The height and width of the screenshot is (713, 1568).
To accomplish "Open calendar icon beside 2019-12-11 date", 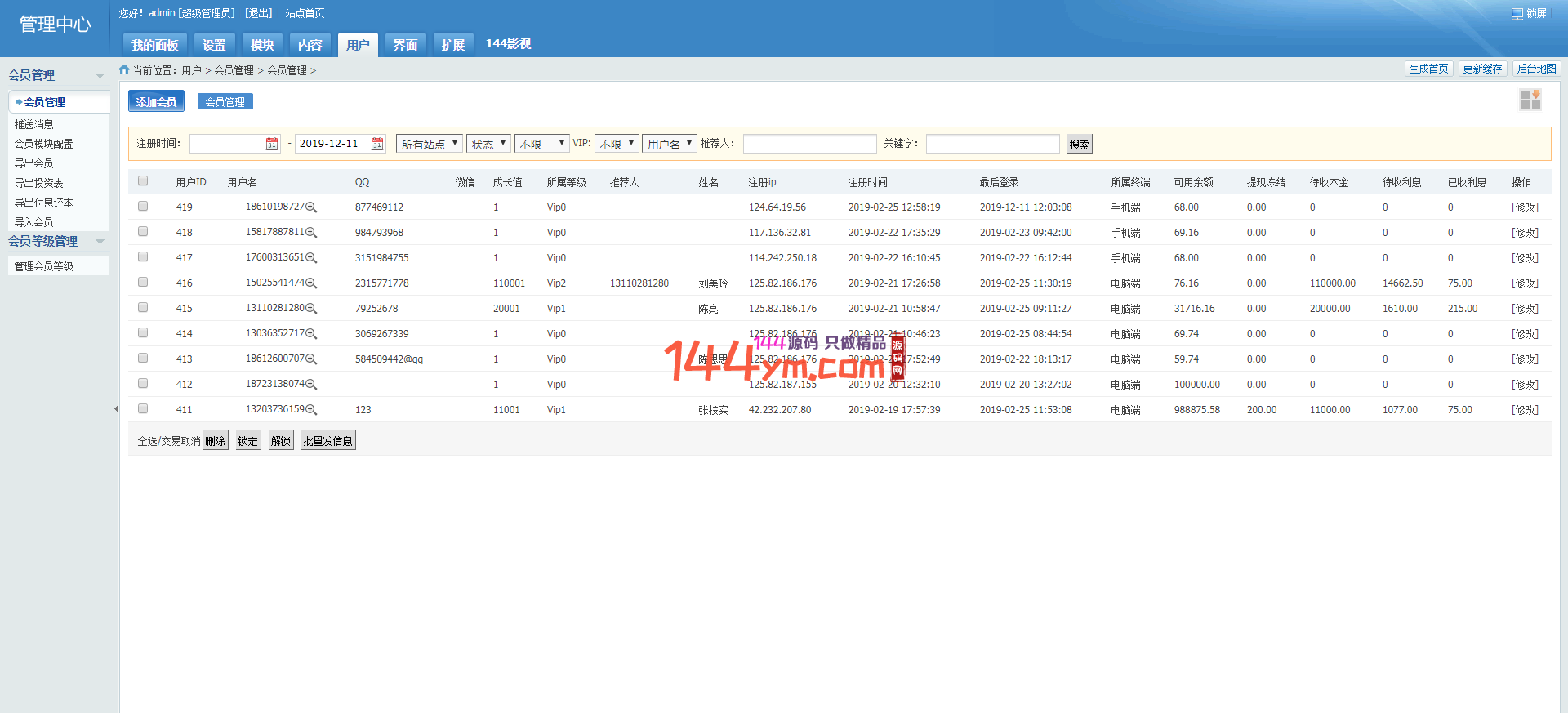I will 377,144.
